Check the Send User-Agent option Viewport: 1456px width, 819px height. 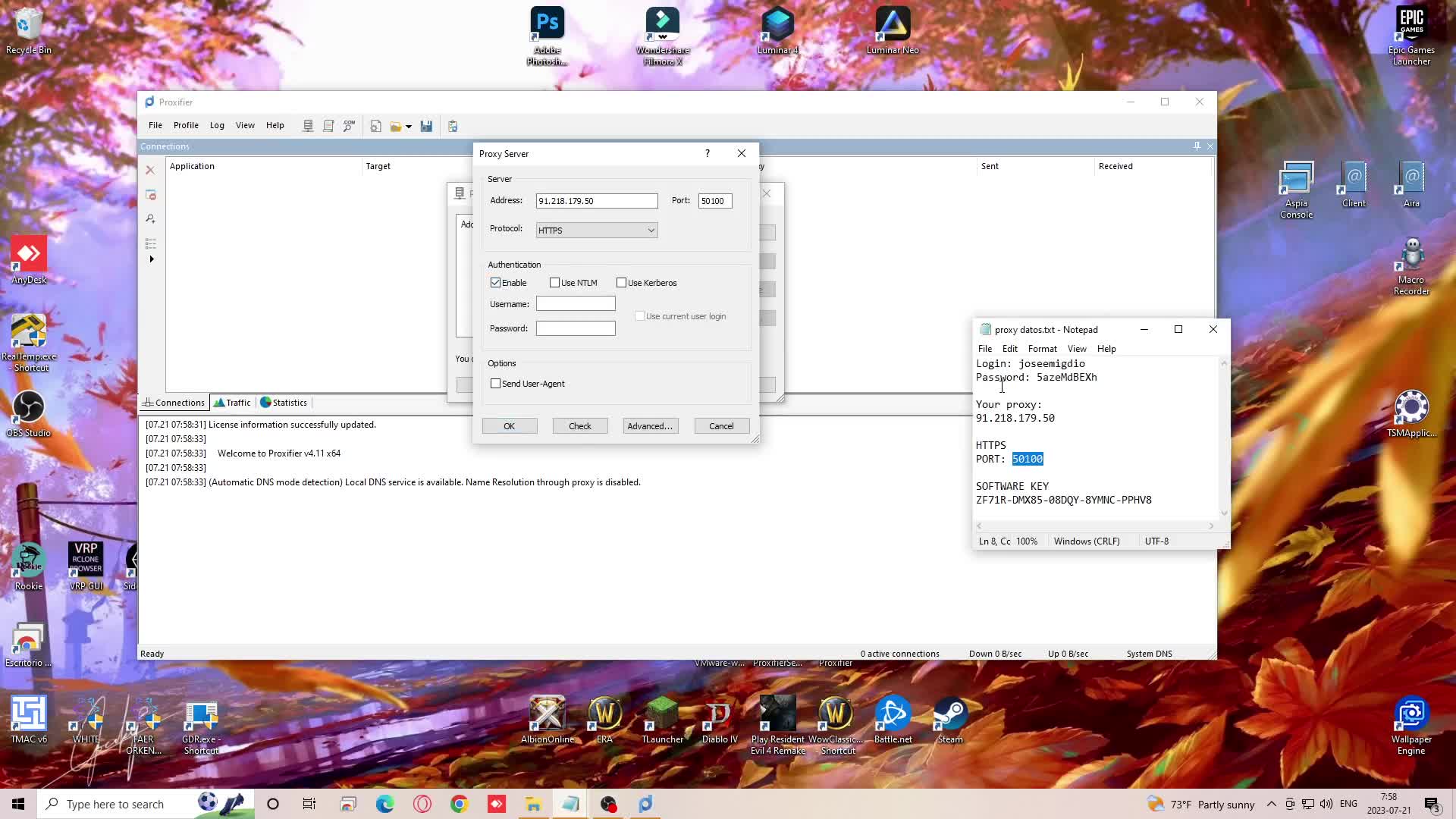(497, 384)
